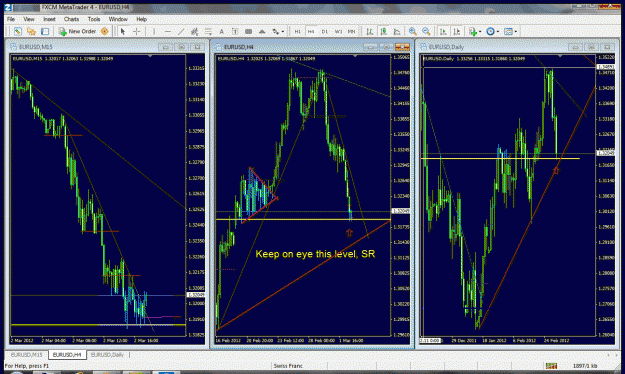The width and height of the screenshot is (625, 374).
Task: Select the text 'A' tool
Action: click(222, 31)
